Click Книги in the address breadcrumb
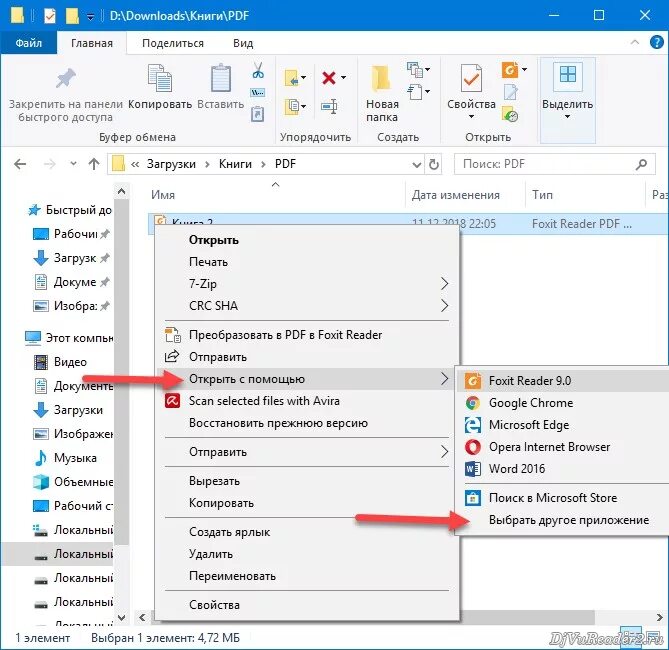Screen dimensions: 669x650 click(x=235, y=164)
